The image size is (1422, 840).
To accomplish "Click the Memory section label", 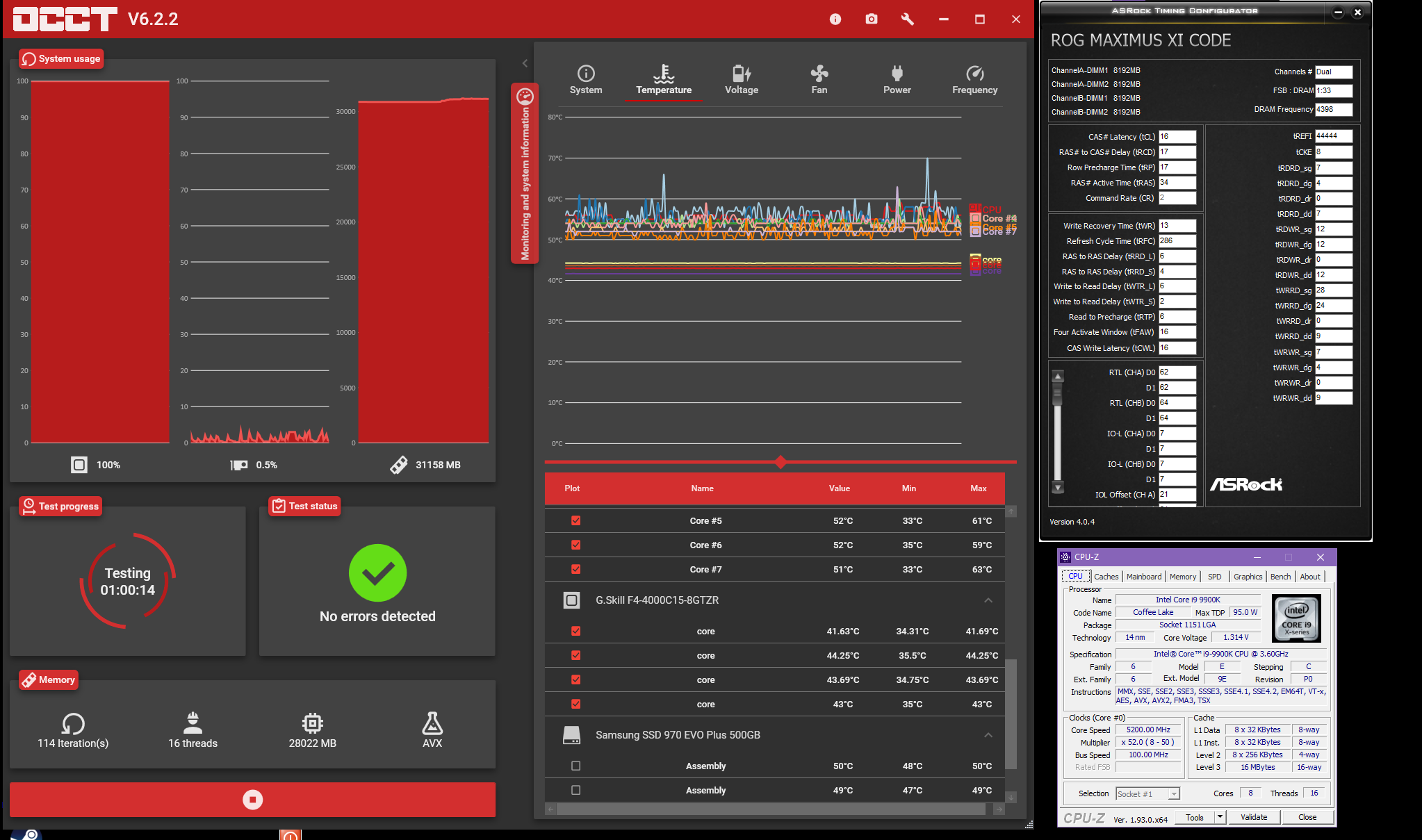I will point(49,680).
